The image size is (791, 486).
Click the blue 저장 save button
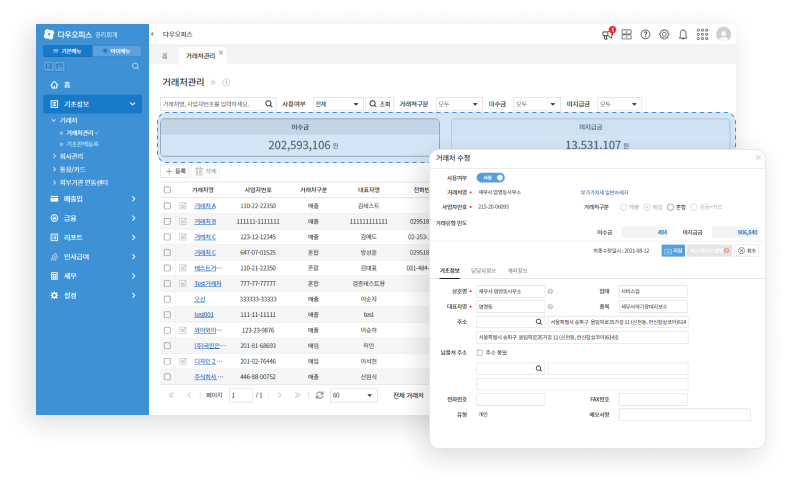[673, 251]
